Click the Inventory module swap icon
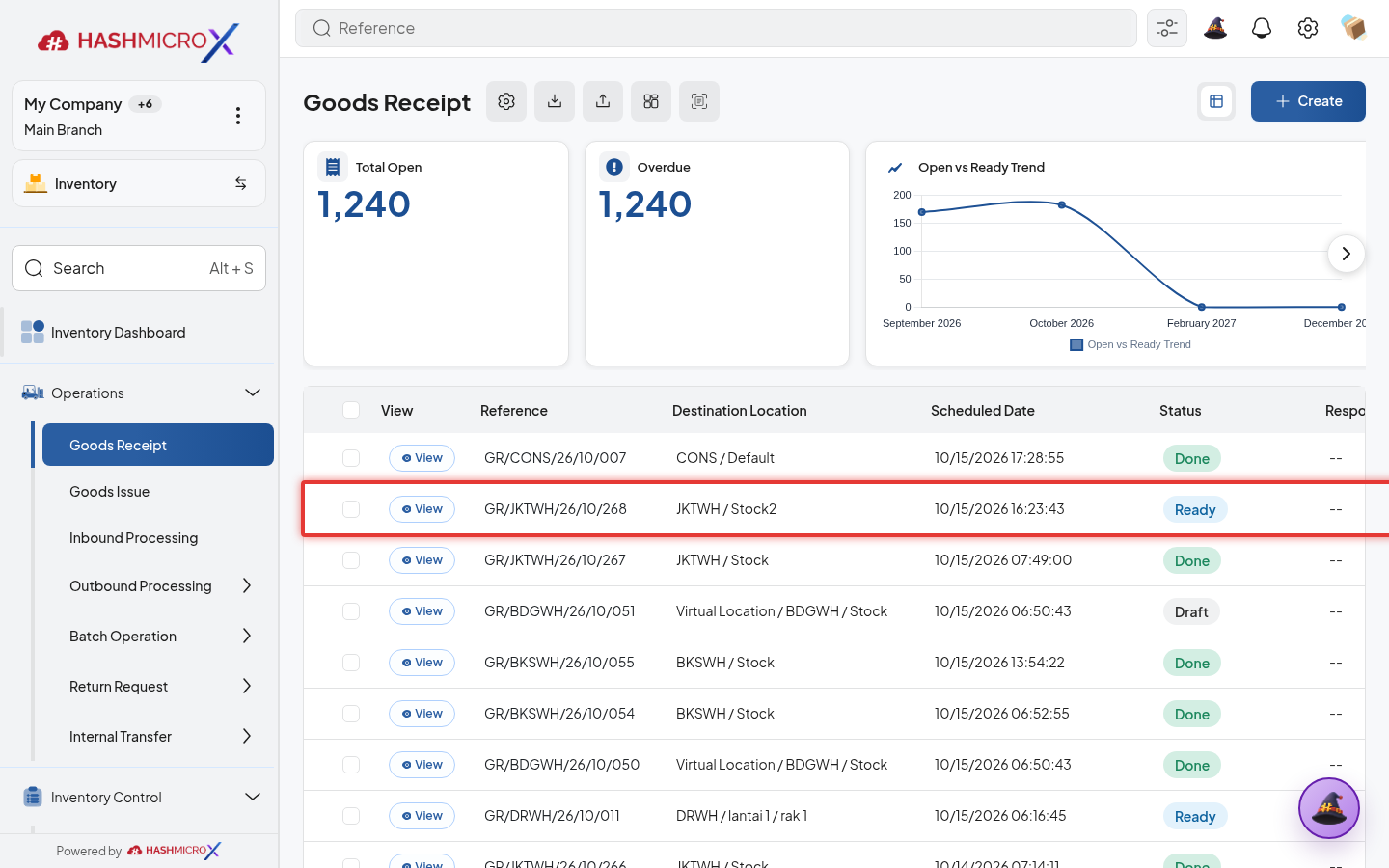The width and height of the screenshot is (1389, 868). click(x=241, y=183)
